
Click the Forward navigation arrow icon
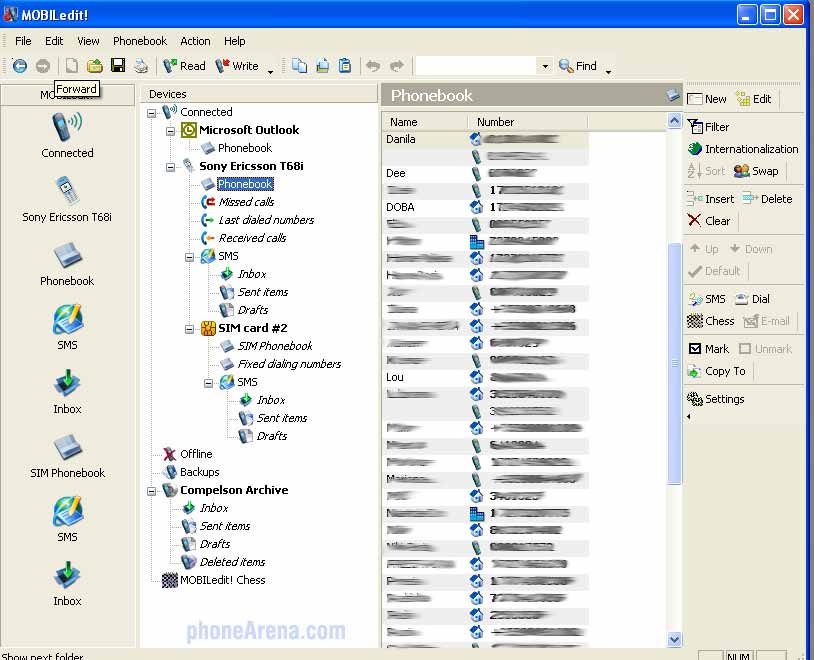click(x=43, y=66)
